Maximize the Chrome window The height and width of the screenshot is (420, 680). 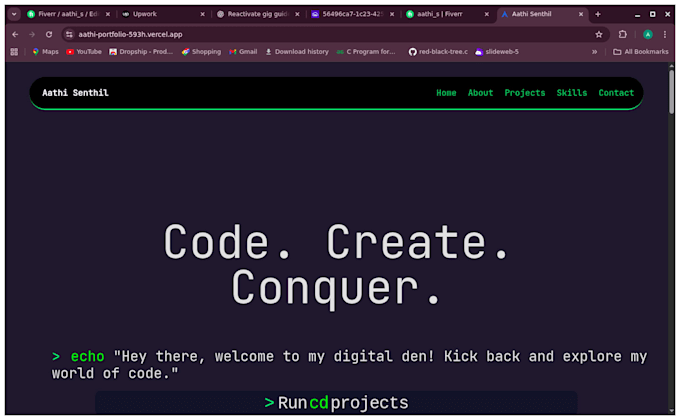[x=652, y=14]
